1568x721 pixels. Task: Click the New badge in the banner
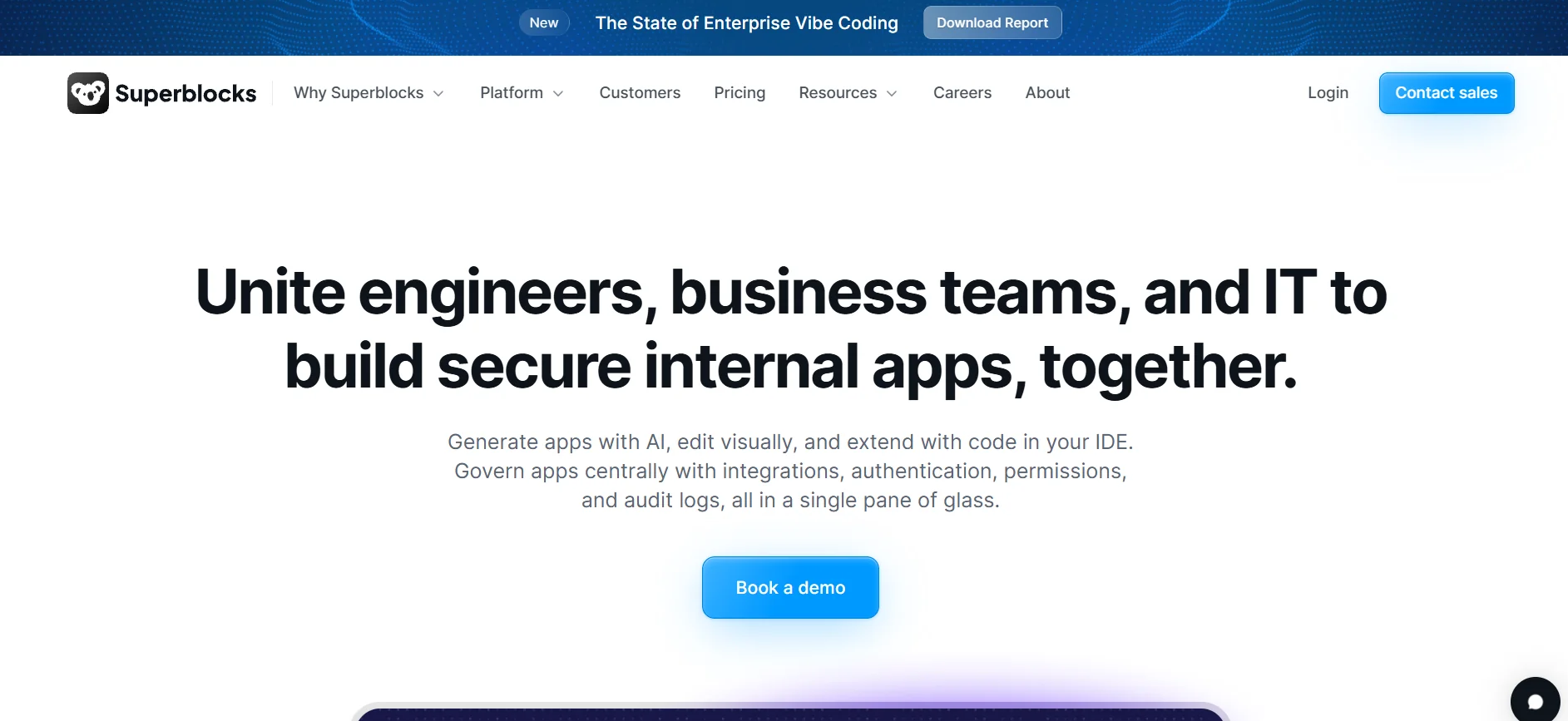[x=544, y=23]
